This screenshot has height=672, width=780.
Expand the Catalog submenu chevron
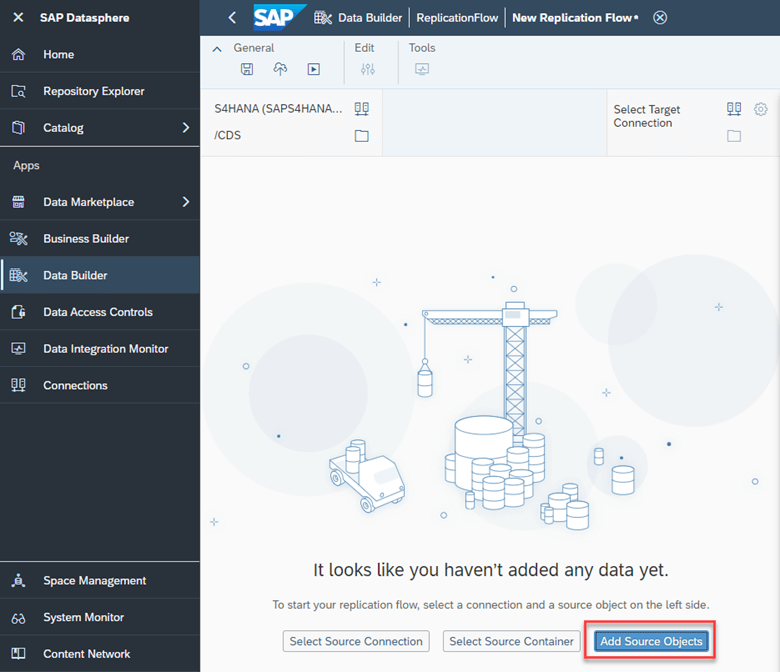(186, 128)
